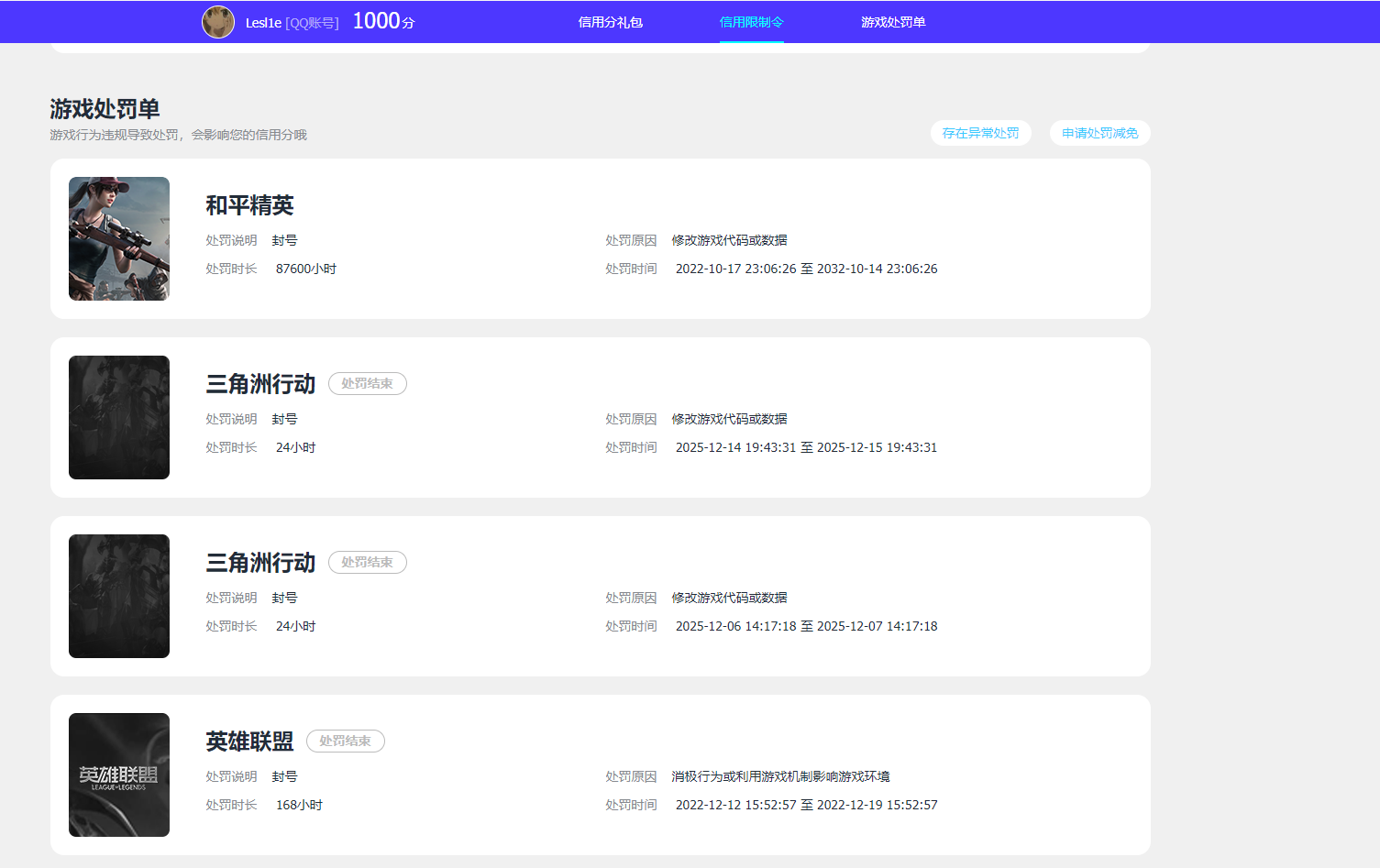Go to the 游戏处罚单 tab
The image size is (1380, 868).
click(x=893, y=22)
